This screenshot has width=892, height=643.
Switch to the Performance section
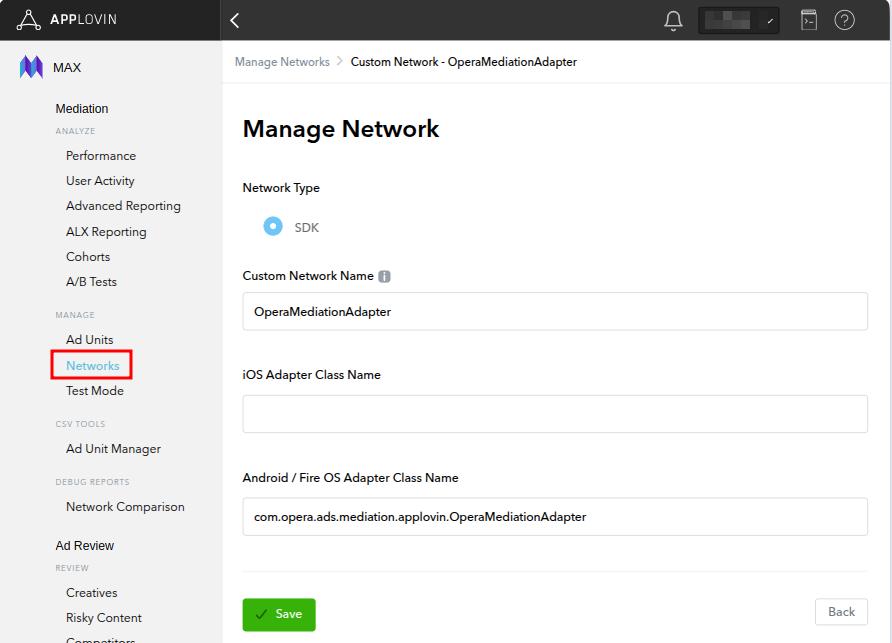(100, 155)
